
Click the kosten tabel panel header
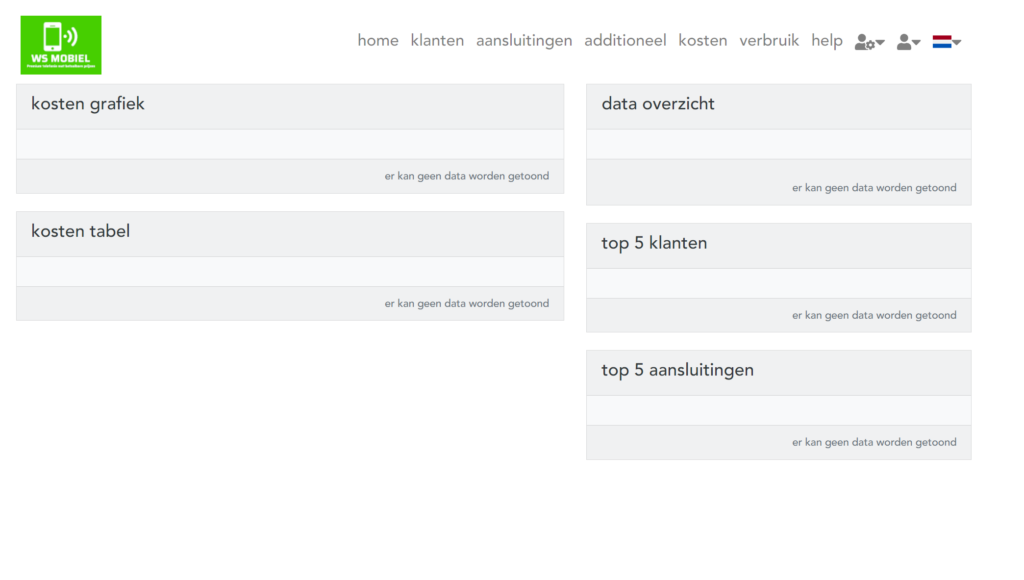coord(290,234)
